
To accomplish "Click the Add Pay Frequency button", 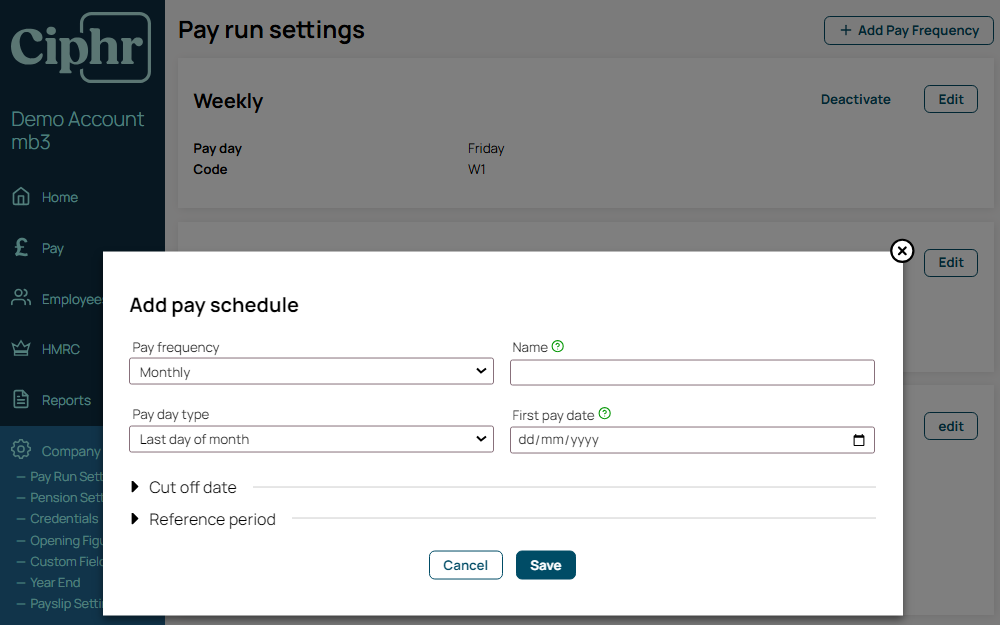I will coord(908,30).
